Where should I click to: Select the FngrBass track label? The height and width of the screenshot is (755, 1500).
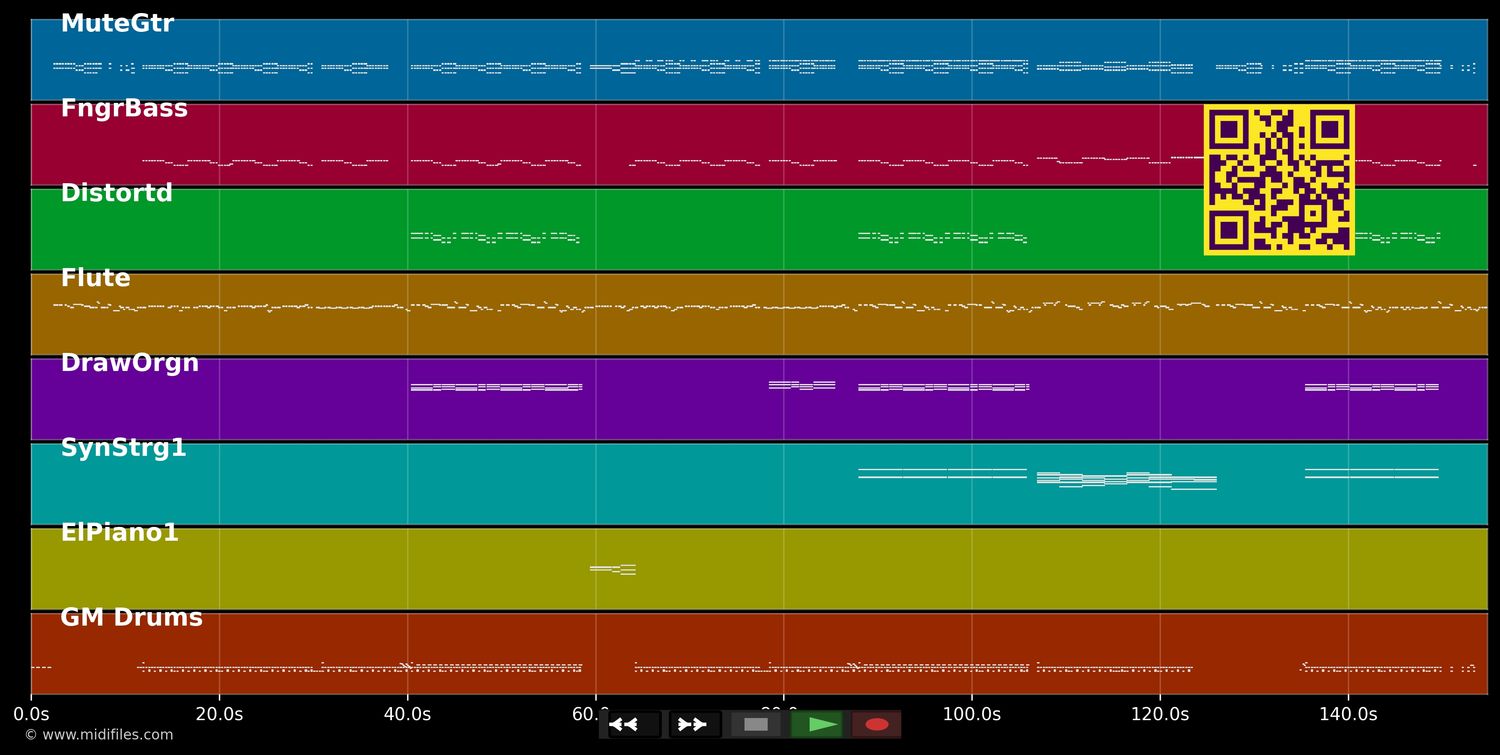124,109
